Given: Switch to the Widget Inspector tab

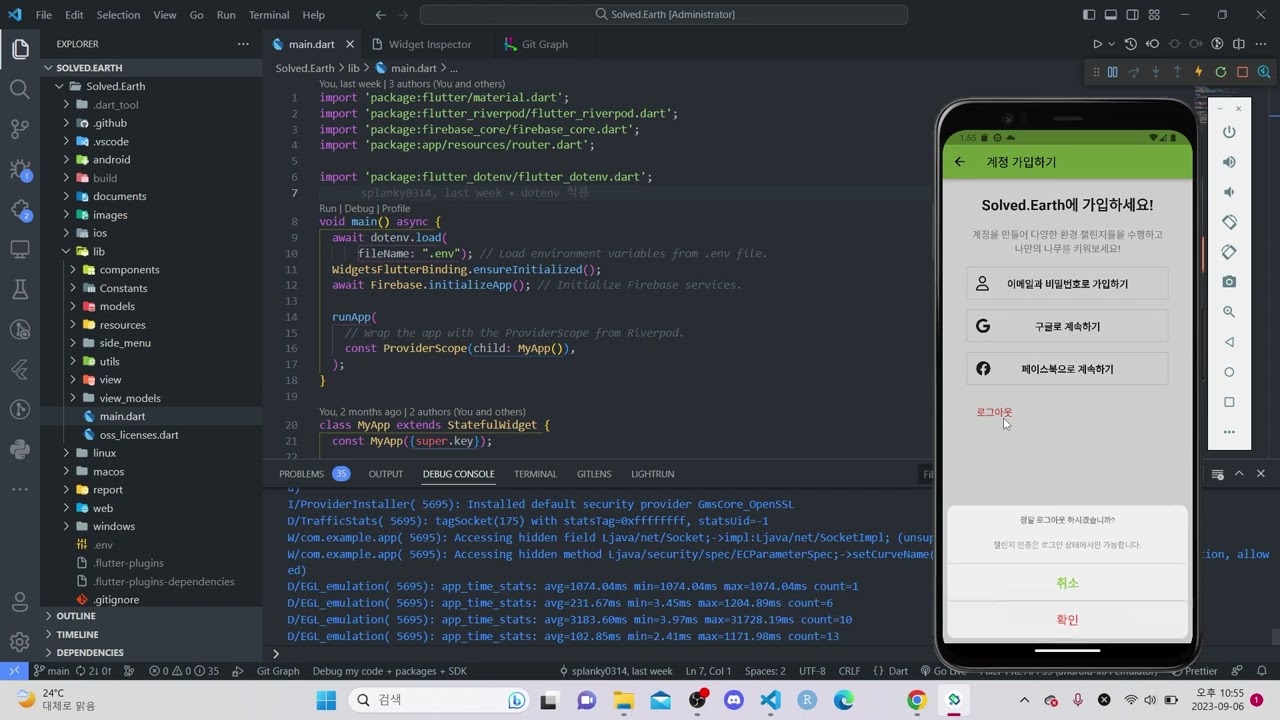Looking at the screenshot, I should pyautogui.click(x=429, y=44).
